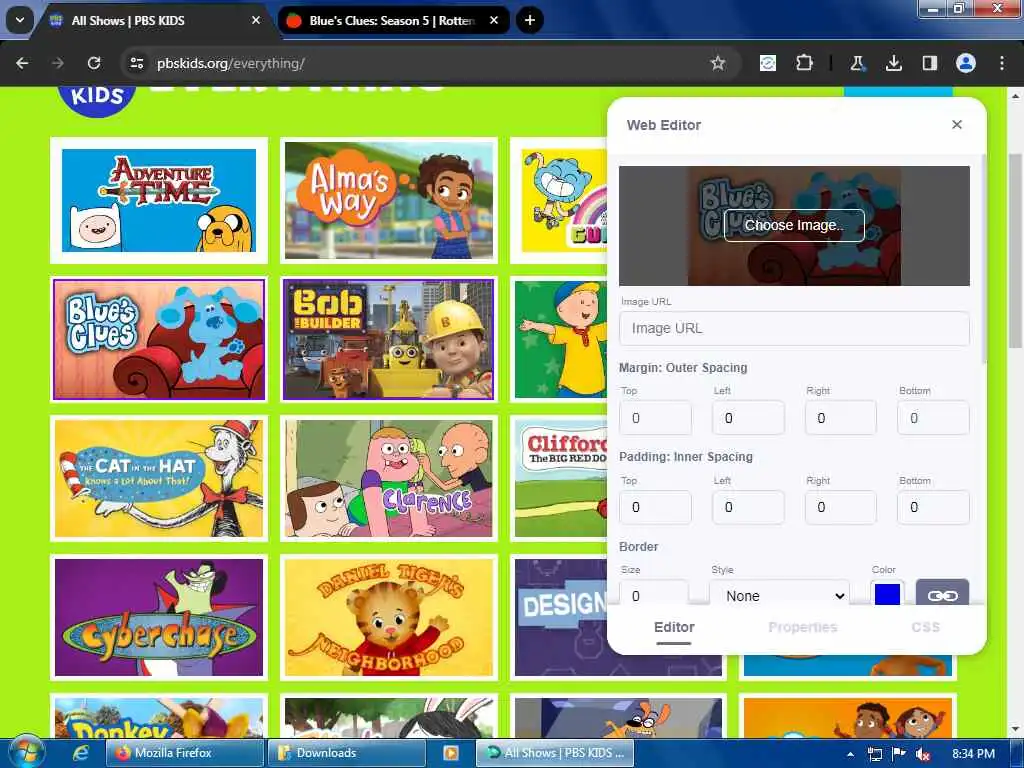Open the Chrome Labs flask icon
Screen dimensions: 1024x768
click(857, 63)
